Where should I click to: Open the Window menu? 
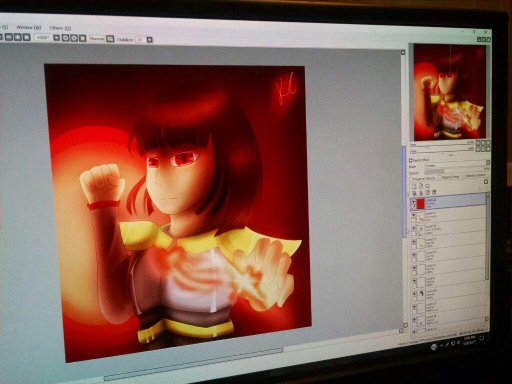(29, 28)
